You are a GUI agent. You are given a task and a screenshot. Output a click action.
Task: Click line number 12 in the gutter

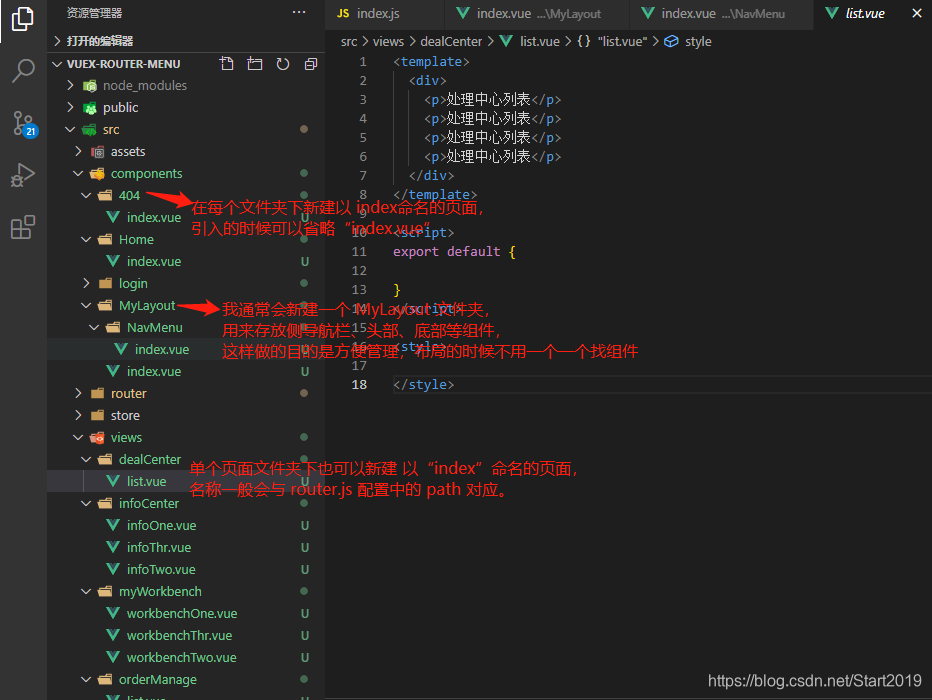click(x=359, y=270)
